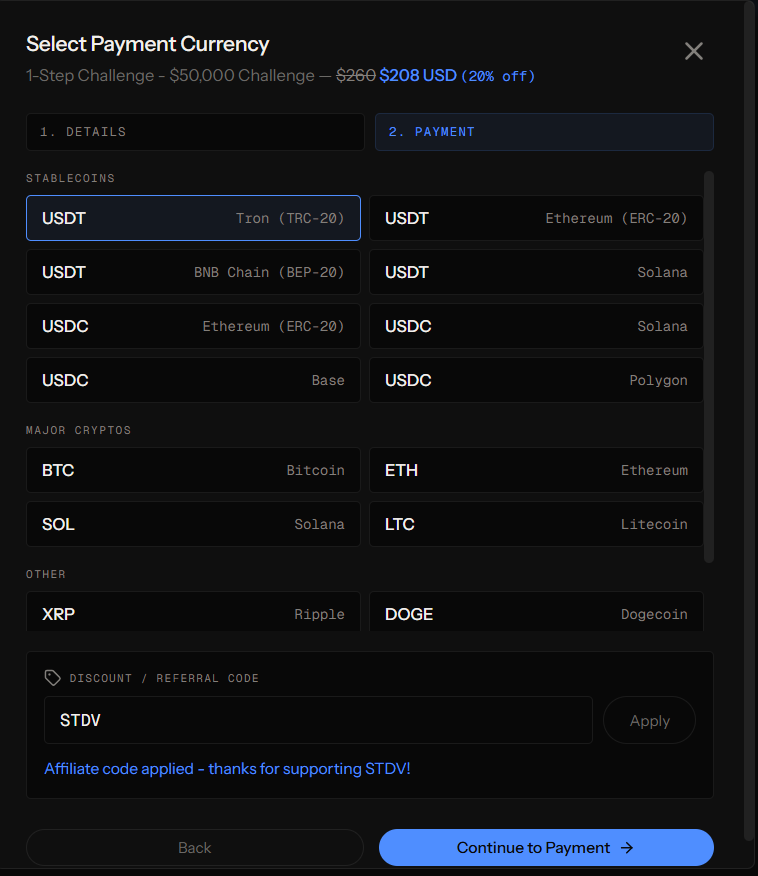Pick USDC on Base network

pyautogui.click(x=193, y=380)
